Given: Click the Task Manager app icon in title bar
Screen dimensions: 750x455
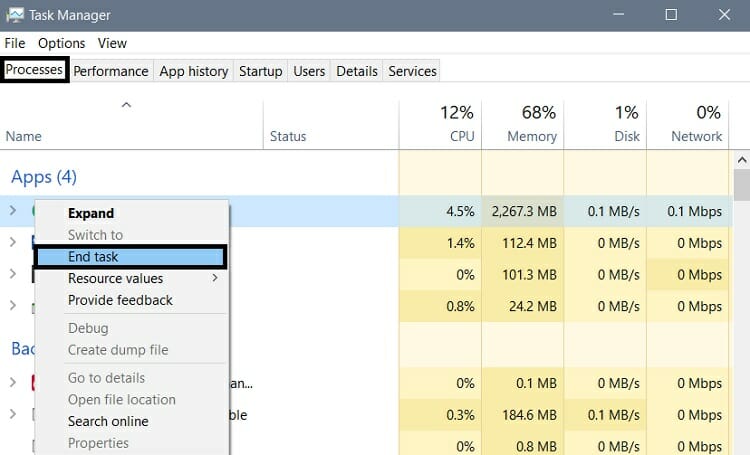Looking at the screenshot, I should pos(17,15).
